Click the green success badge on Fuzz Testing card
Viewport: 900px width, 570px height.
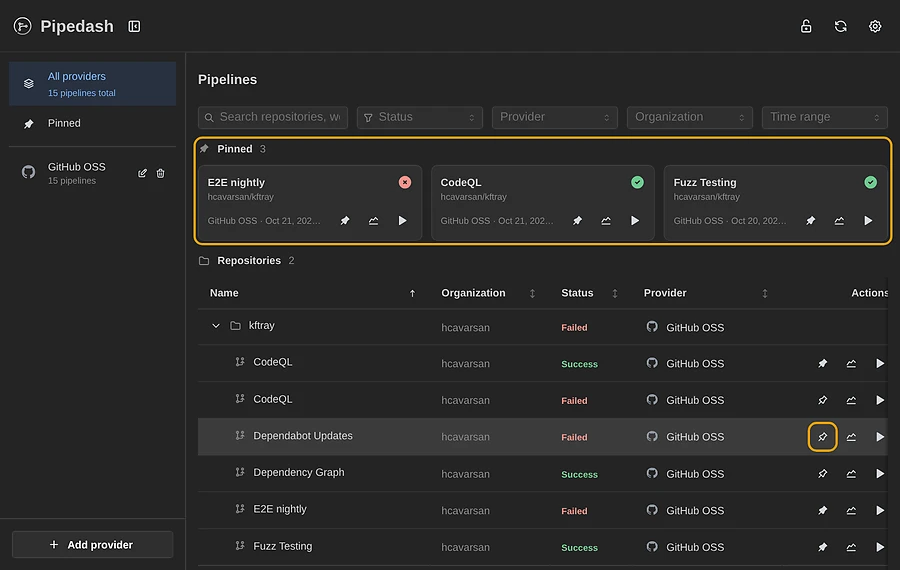click(871, 182)
